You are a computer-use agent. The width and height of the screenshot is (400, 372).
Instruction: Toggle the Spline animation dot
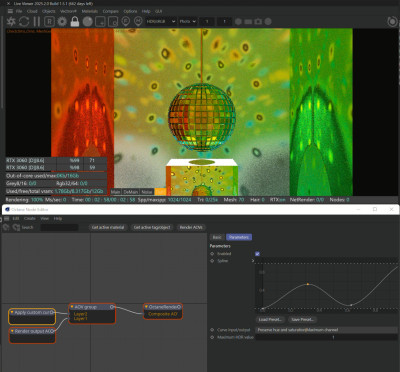point(212,261)
